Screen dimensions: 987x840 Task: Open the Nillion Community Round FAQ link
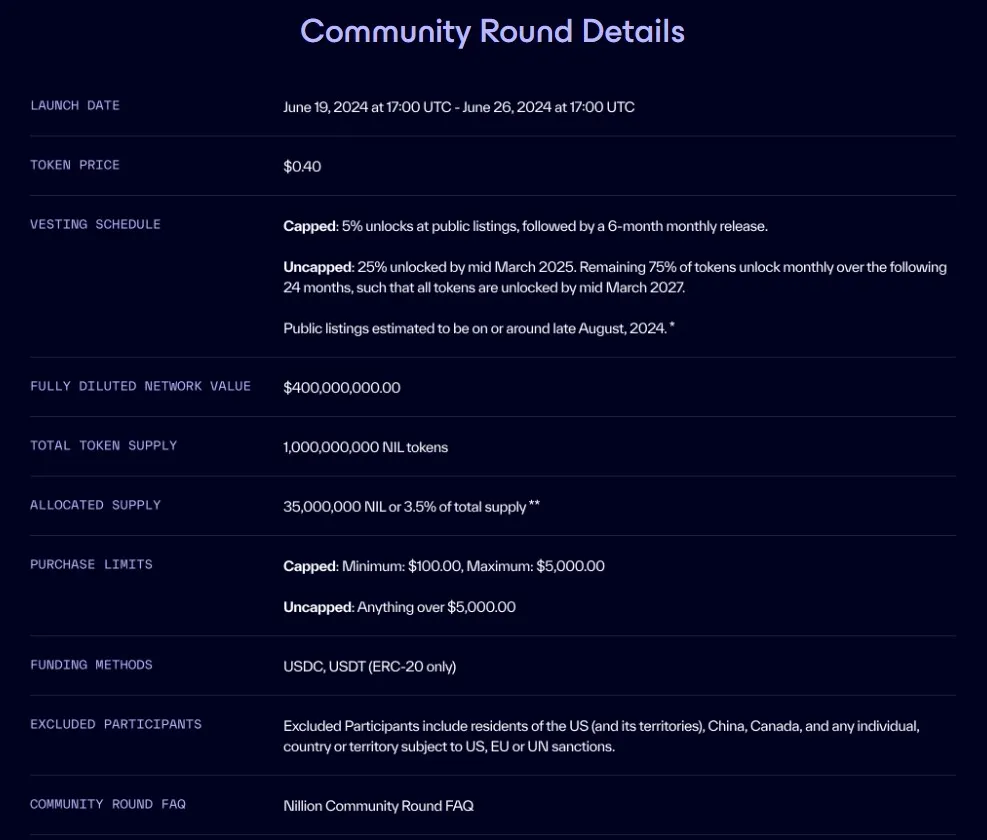click(378, 805)
